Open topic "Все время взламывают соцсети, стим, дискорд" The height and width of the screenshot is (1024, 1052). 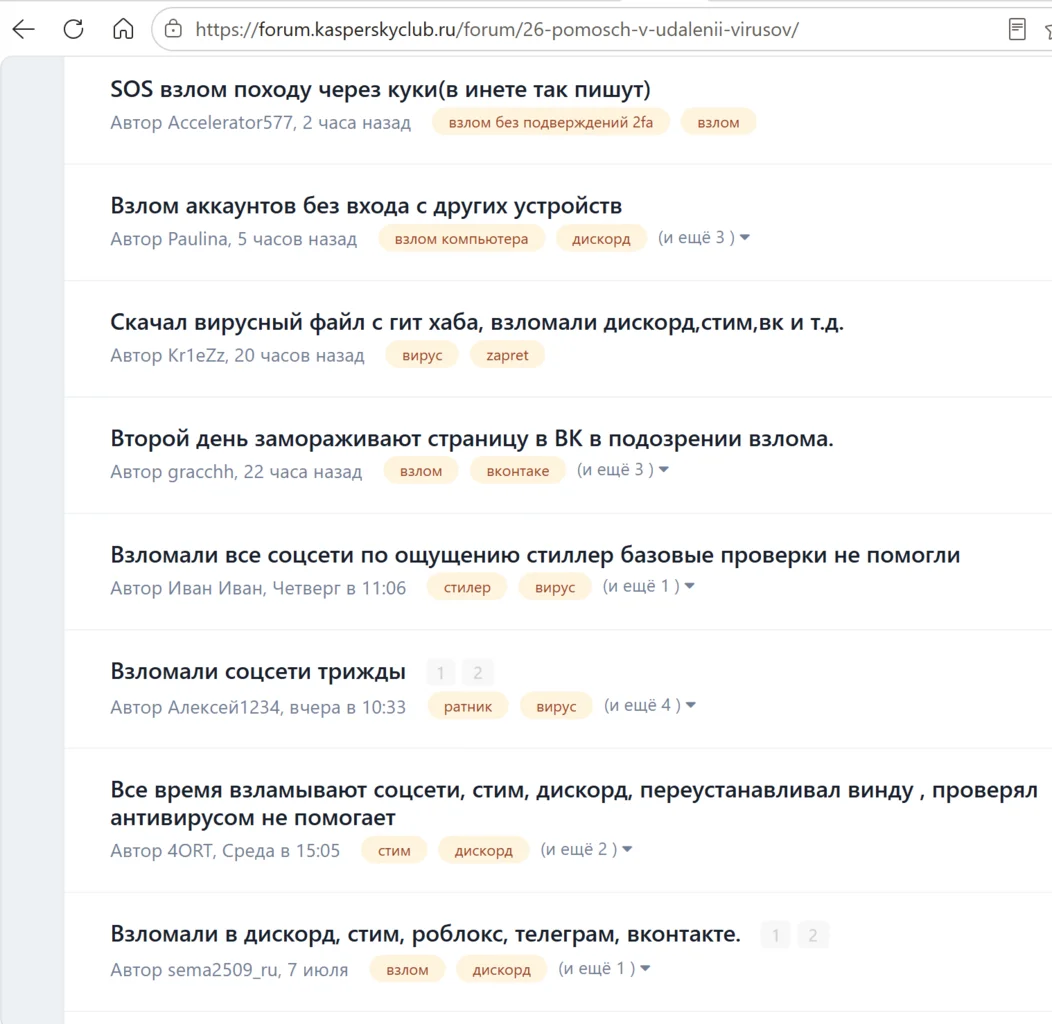tap(574, 803)
